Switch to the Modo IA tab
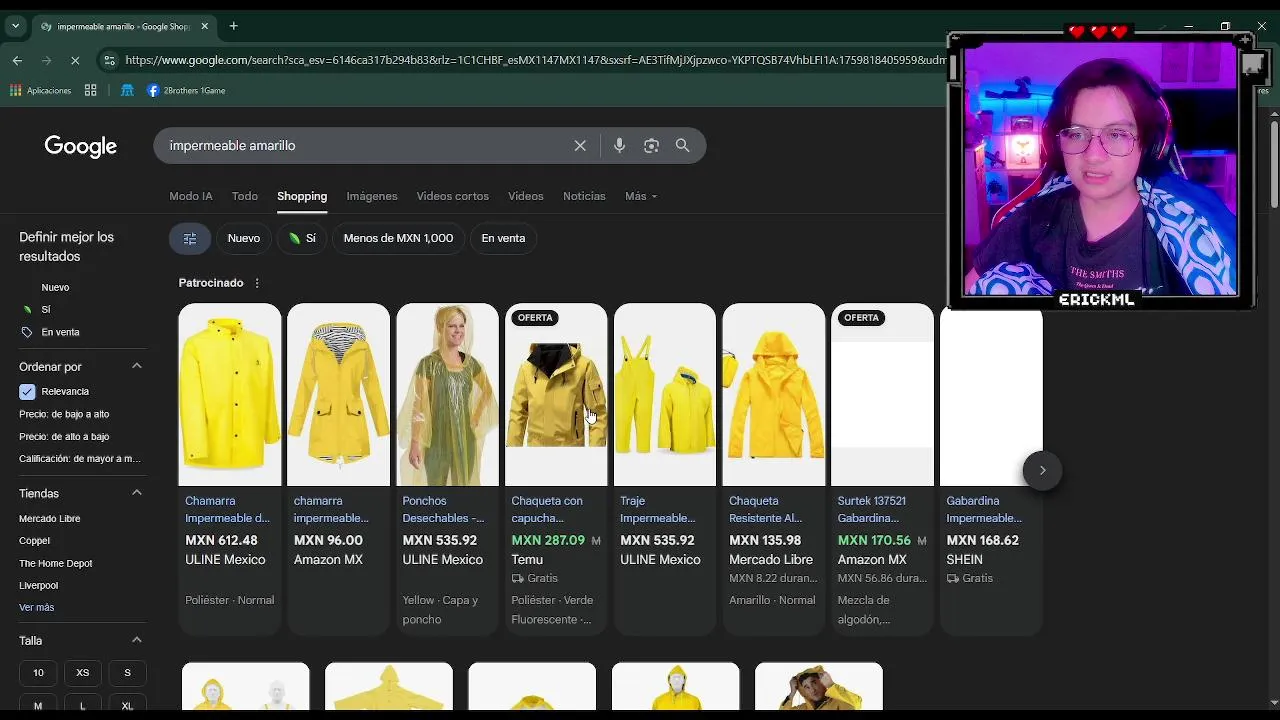 click(x=191, y=196)
